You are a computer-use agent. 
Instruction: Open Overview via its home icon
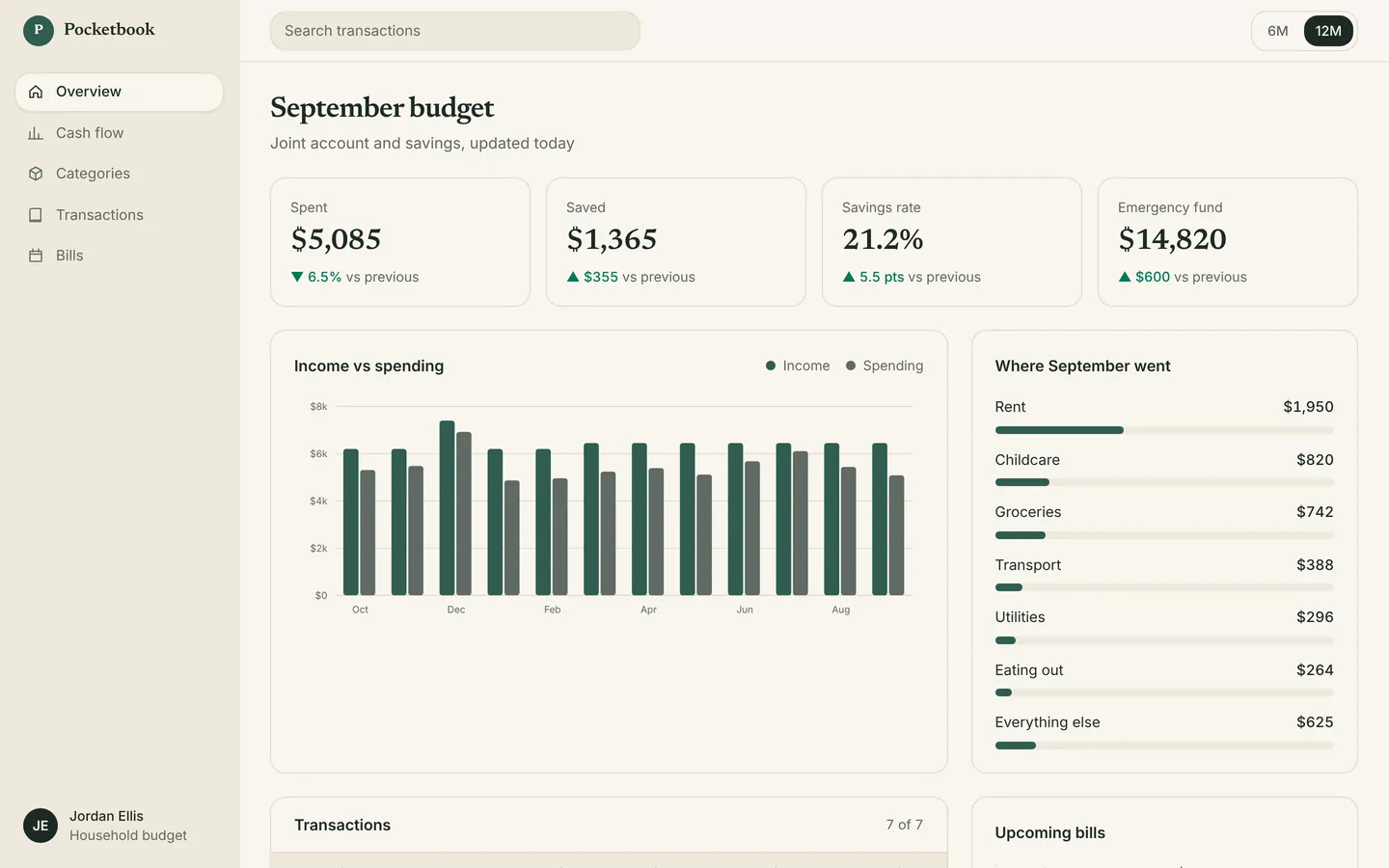tap(36, 92)
